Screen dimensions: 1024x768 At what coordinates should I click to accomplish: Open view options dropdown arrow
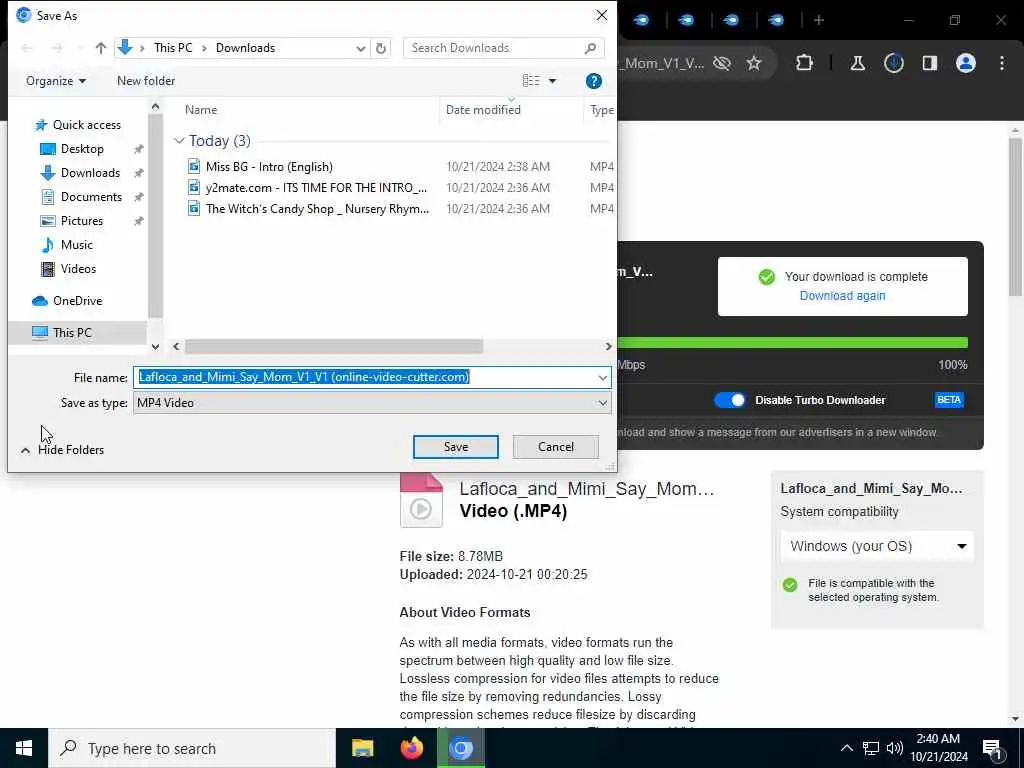(x=552, y=81)
